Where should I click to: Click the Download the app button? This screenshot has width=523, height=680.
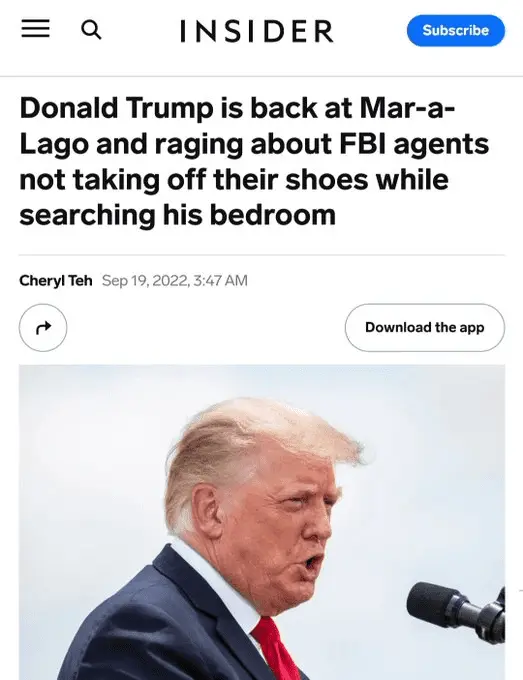(425, 327)
